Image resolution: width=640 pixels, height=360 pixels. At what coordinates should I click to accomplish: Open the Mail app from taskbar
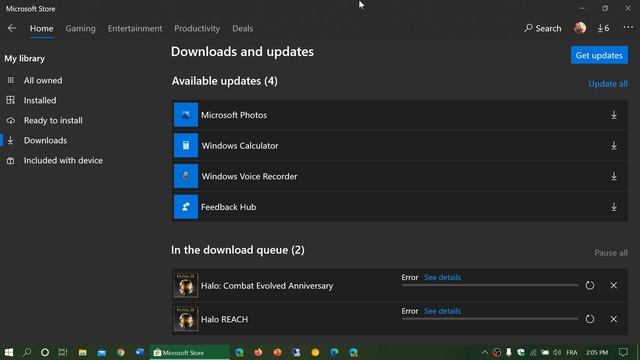102,352
